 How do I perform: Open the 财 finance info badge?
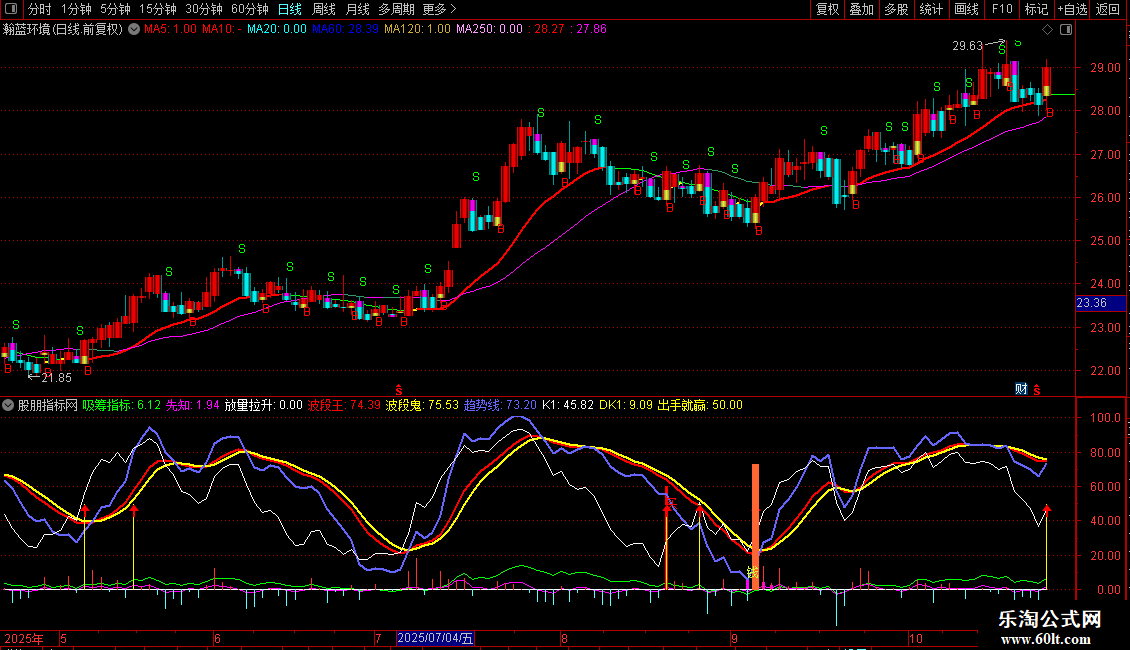tap(1021, 389)
